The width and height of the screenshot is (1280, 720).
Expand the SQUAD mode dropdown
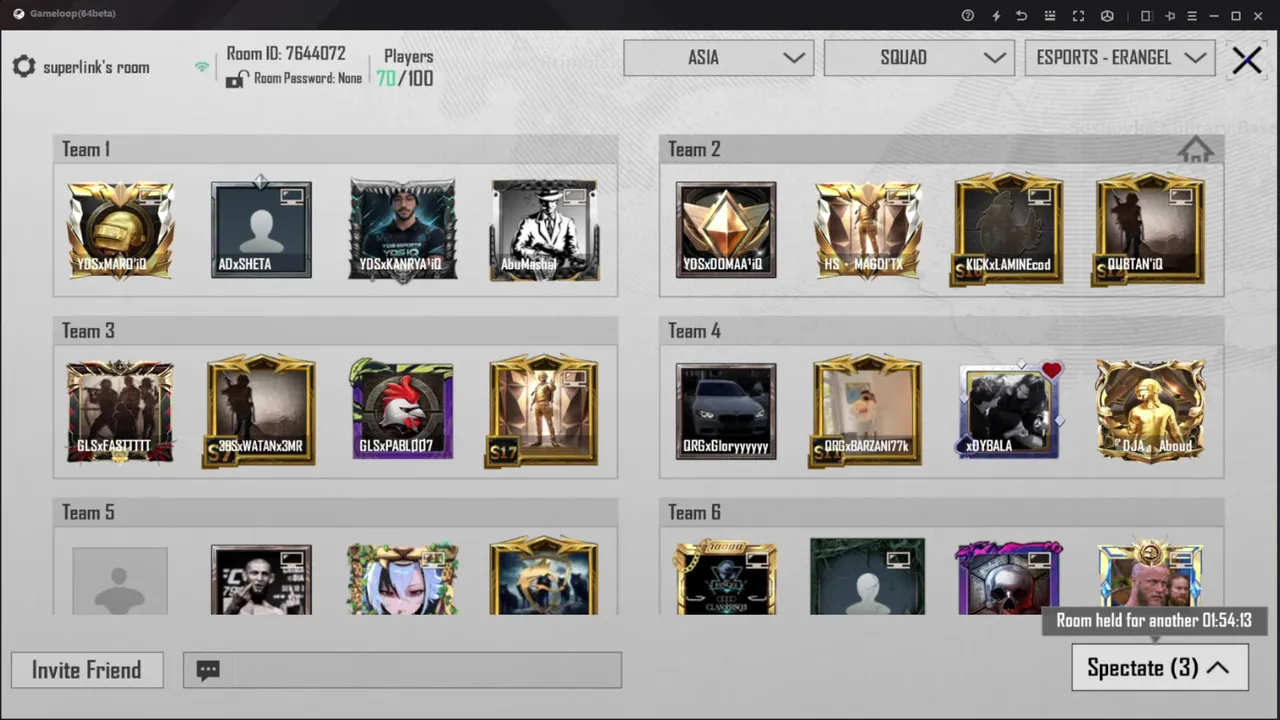[x=919, y=57]
